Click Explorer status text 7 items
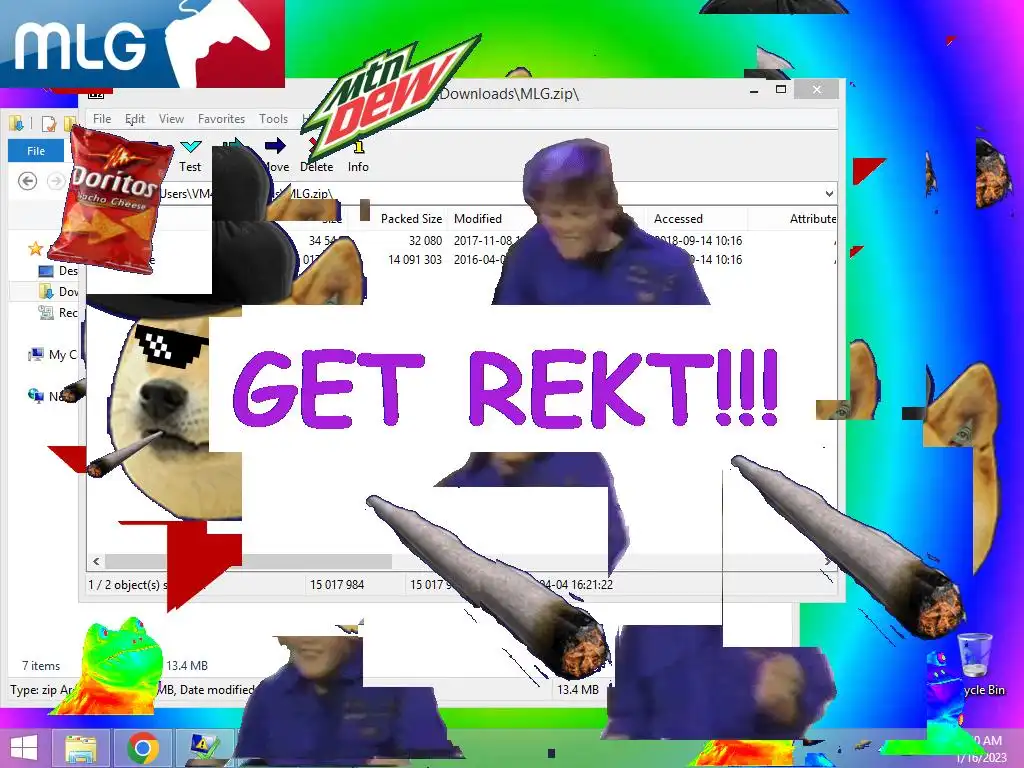Screen dimensions: 1024x768 (x=41, y=665)
